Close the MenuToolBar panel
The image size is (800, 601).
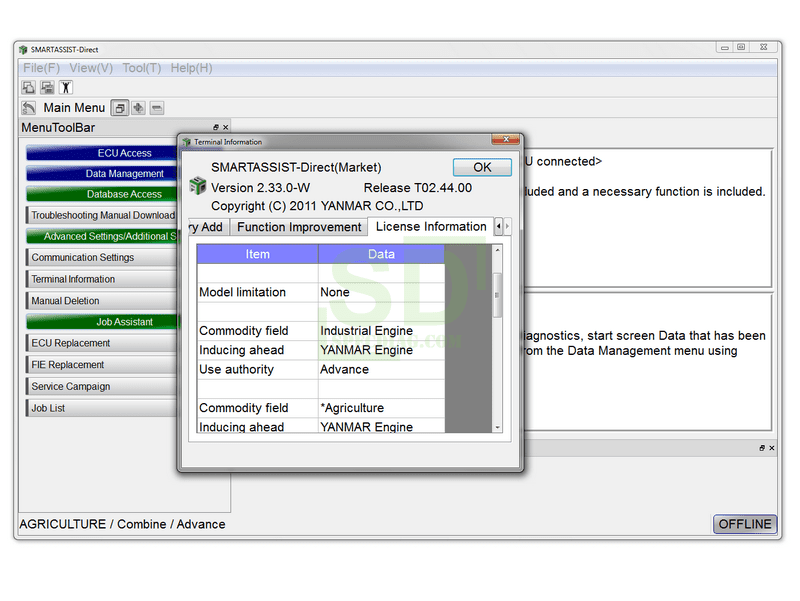[x=226, y=128]
